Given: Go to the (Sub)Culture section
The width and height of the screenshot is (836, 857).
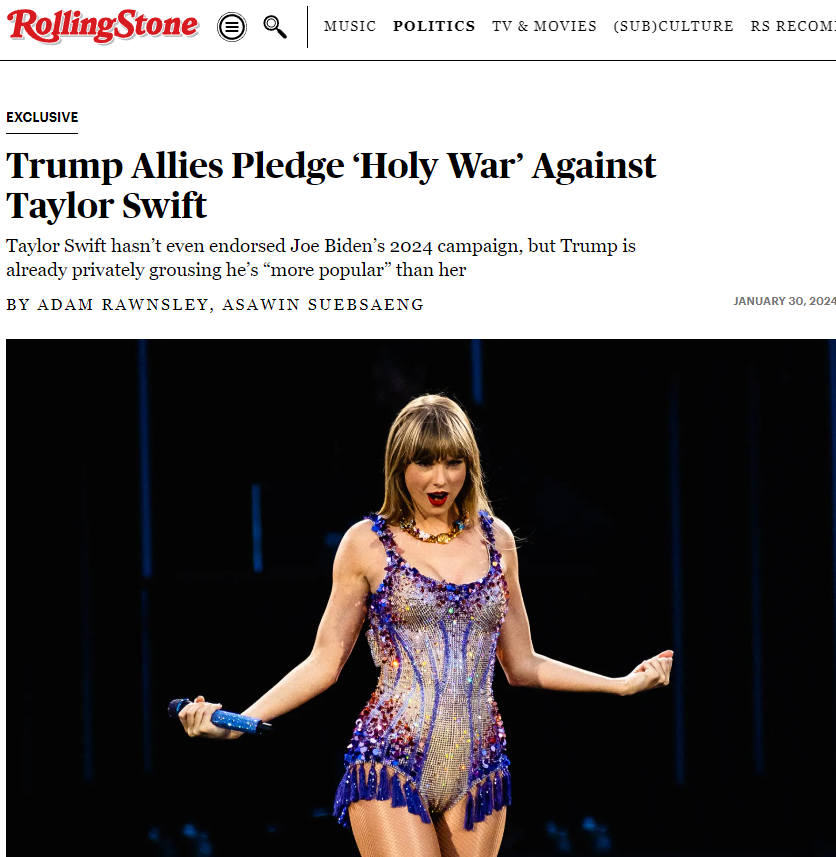Looking at the screenshot, I should tap(673, 26).
